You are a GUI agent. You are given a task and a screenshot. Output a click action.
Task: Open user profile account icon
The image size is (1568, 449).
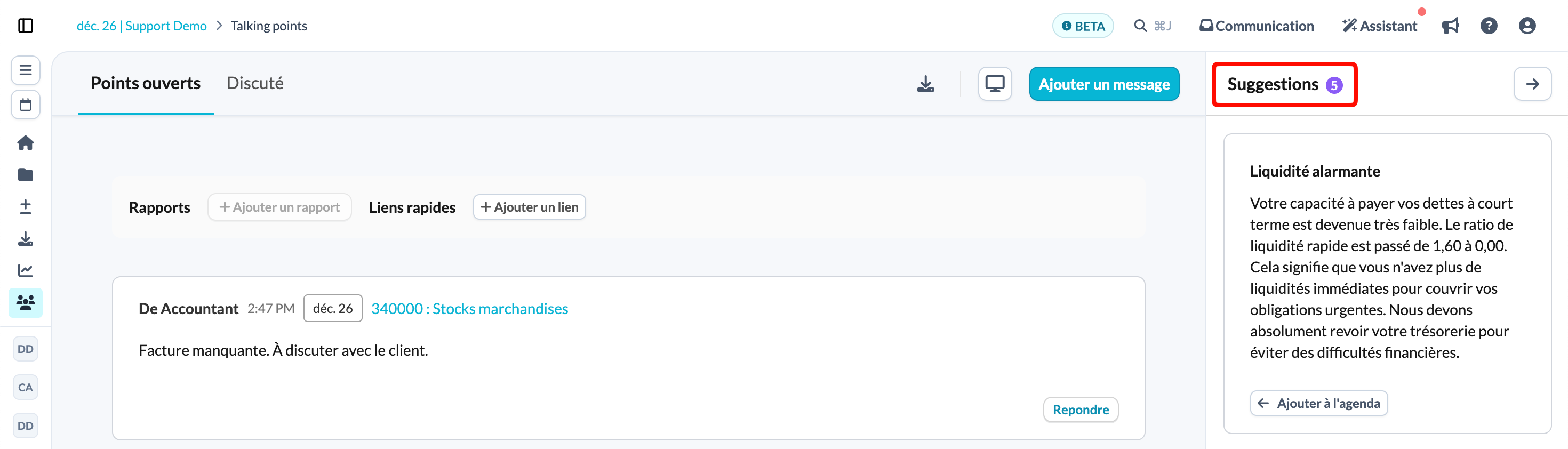pos(1527,26)
